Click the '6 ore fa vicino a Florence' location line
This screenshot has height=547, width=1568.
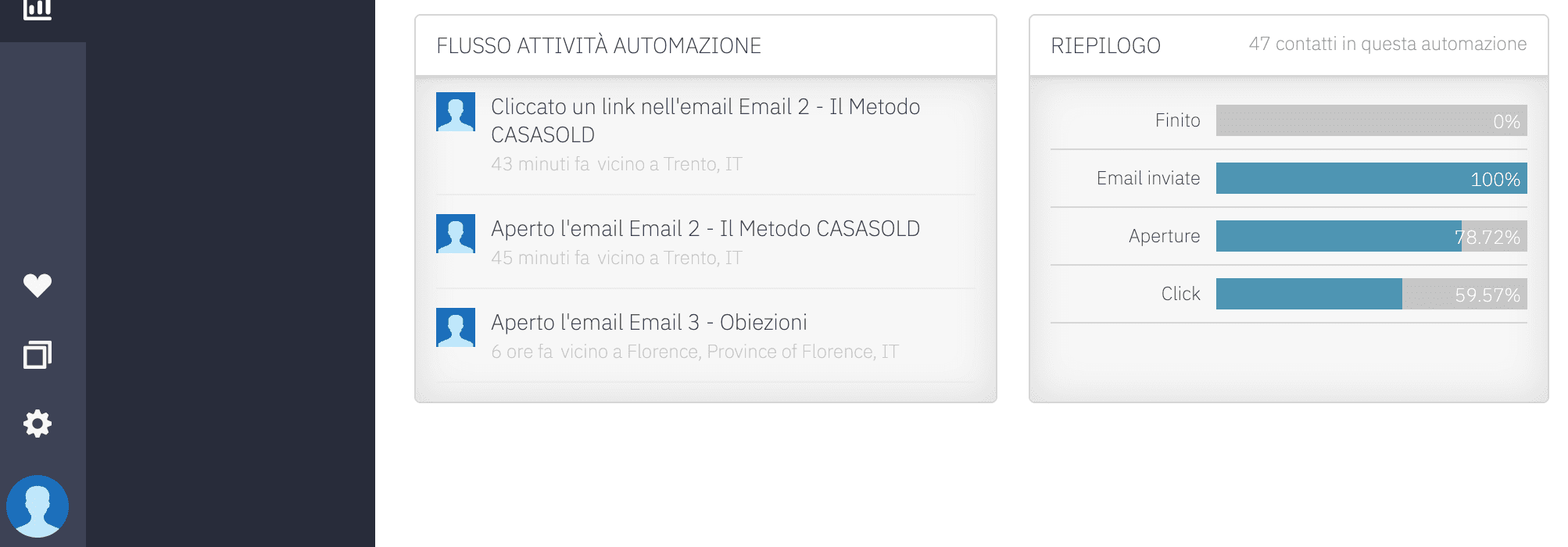pos(694,352)
